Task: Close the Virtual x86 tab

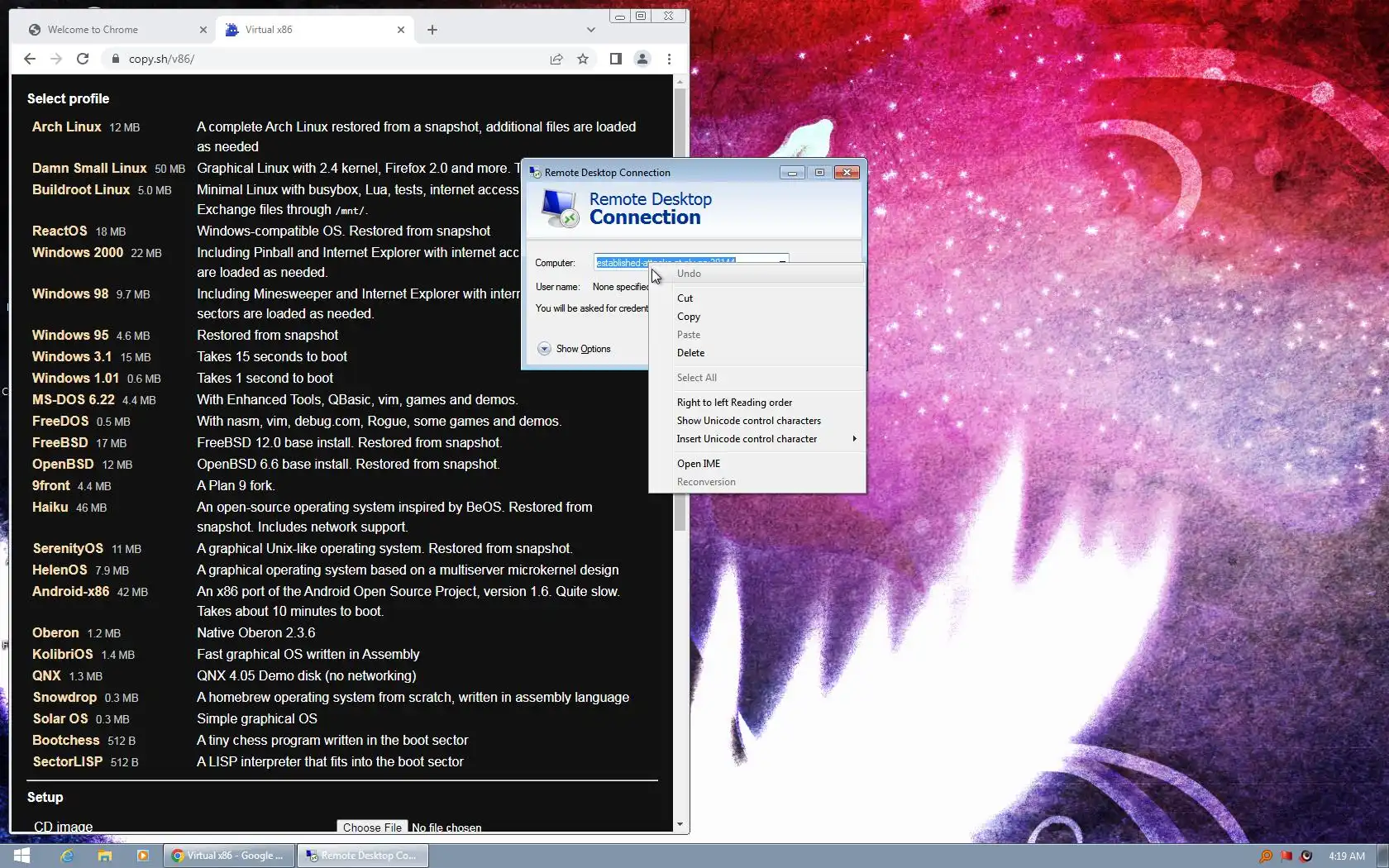Action: [x=401, y=30]
